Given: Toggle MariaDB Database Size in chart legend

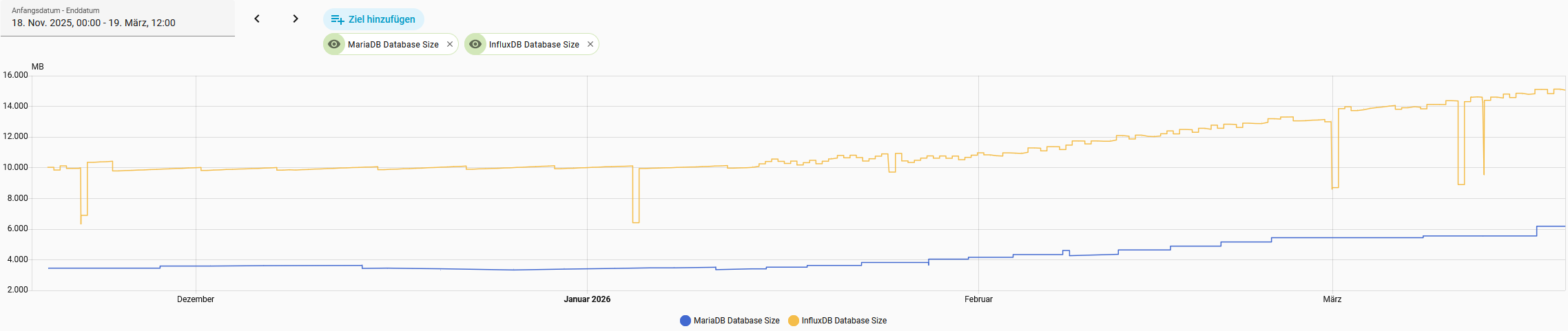Looking at the screenshot, I should click(736, 321).
